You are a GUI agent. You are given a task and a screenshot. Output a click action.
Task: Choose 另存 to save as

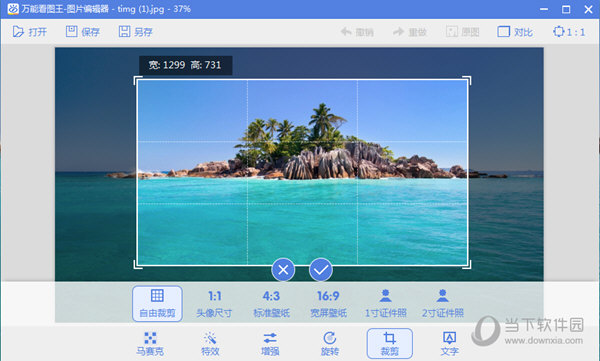coord(135,31)
